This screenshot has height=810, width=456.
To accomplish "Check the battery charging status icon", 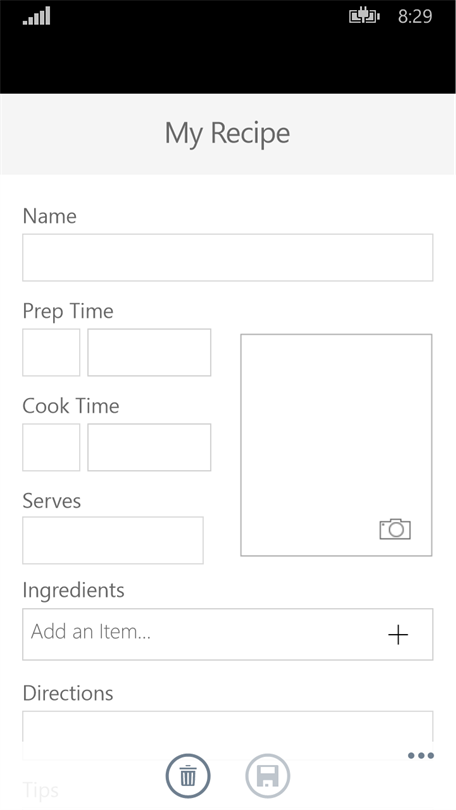I will click(365, 16).
